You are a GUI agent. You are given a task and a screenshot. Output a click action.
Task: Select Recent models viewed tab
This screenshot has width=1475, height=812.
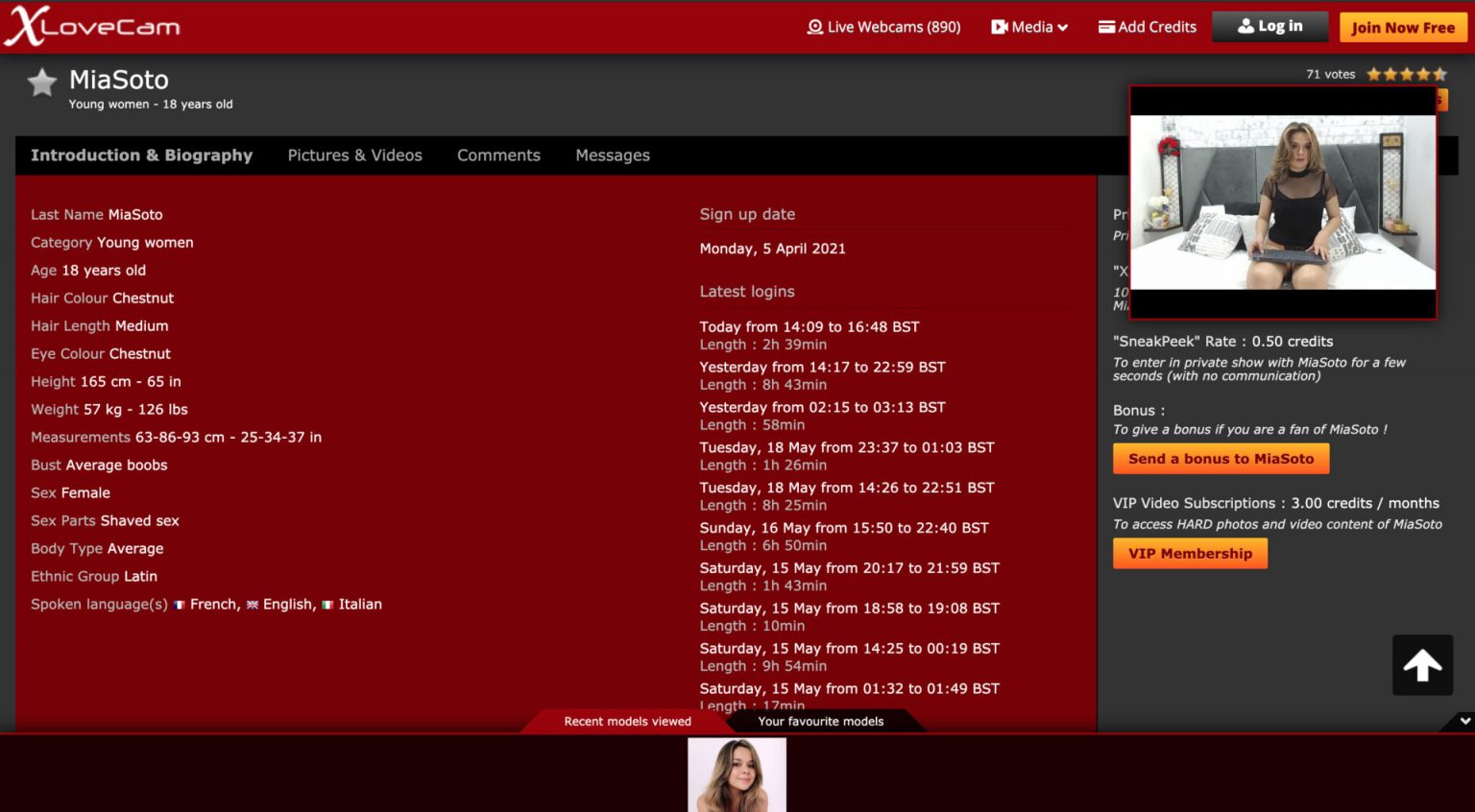628,722
